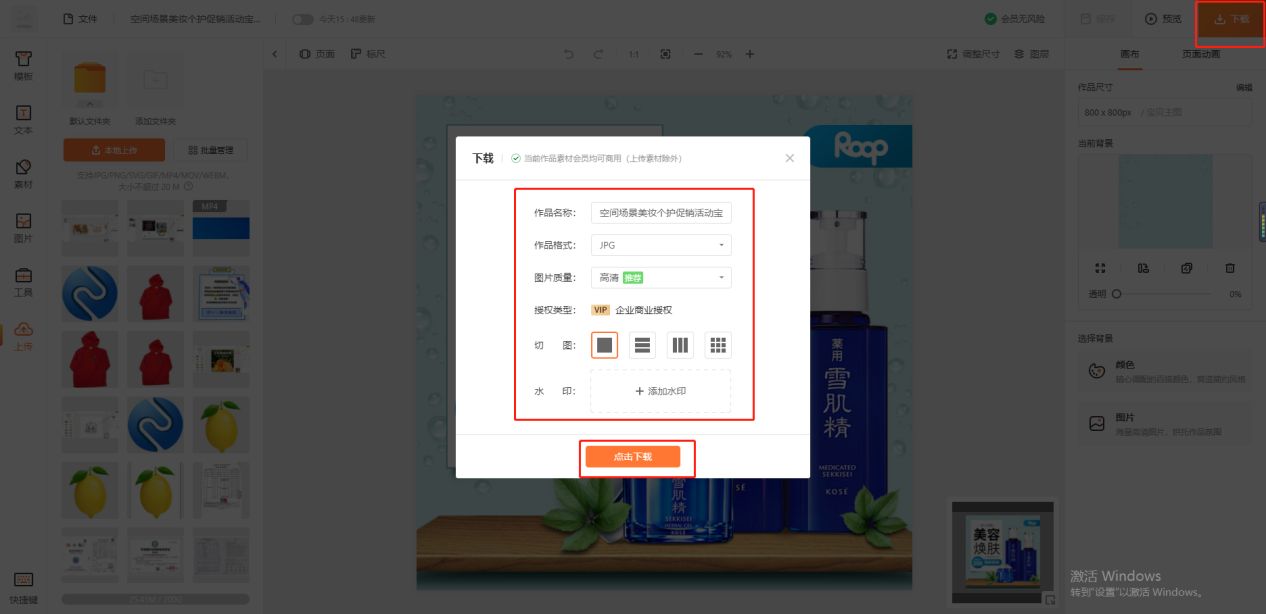Click the background replace icon
Image resolution: width=1266 pixels, height=614 pixels.
(x=1143, y=268)
